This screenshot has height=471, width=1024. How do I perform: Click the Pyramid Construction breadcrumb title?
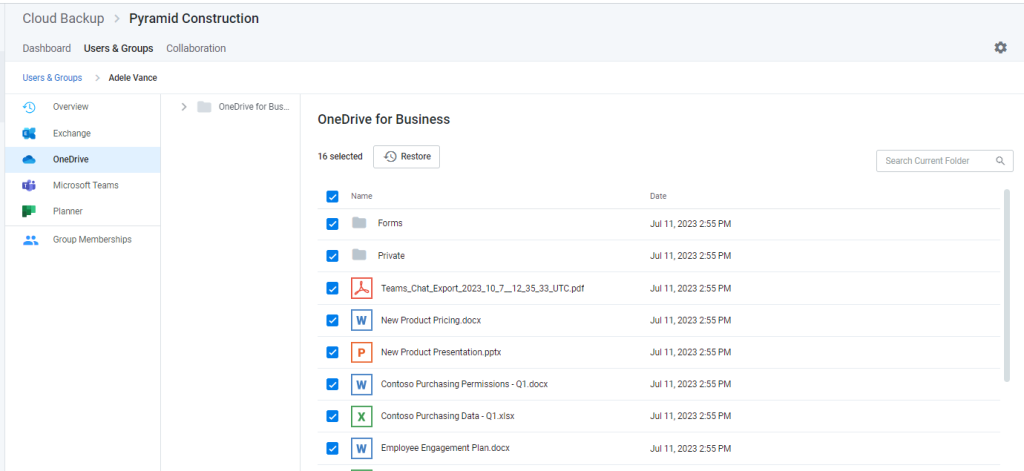pos(194,18)
